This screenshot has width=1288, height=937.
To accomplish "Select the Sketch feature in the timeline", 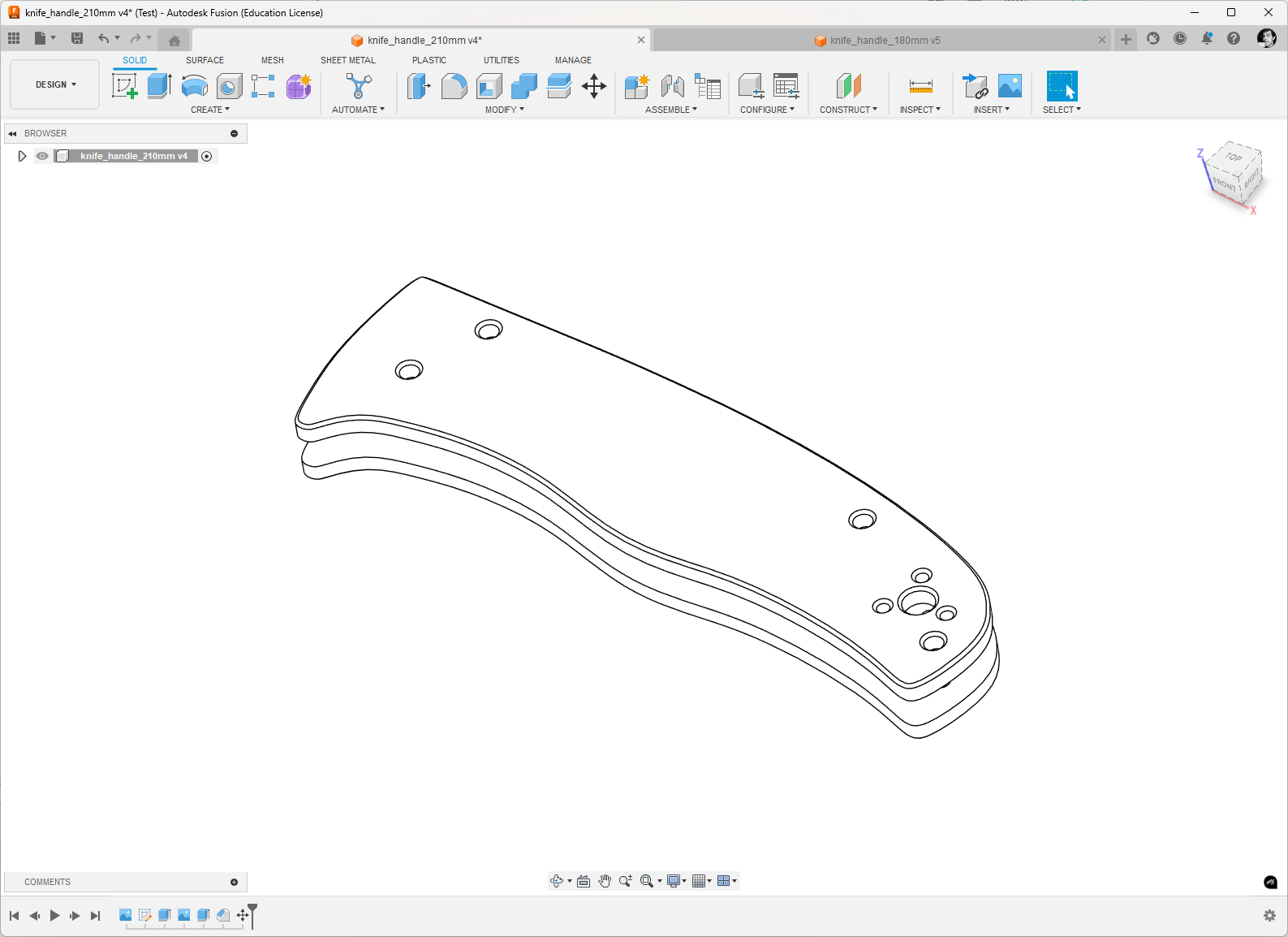I will click(144, 915).
